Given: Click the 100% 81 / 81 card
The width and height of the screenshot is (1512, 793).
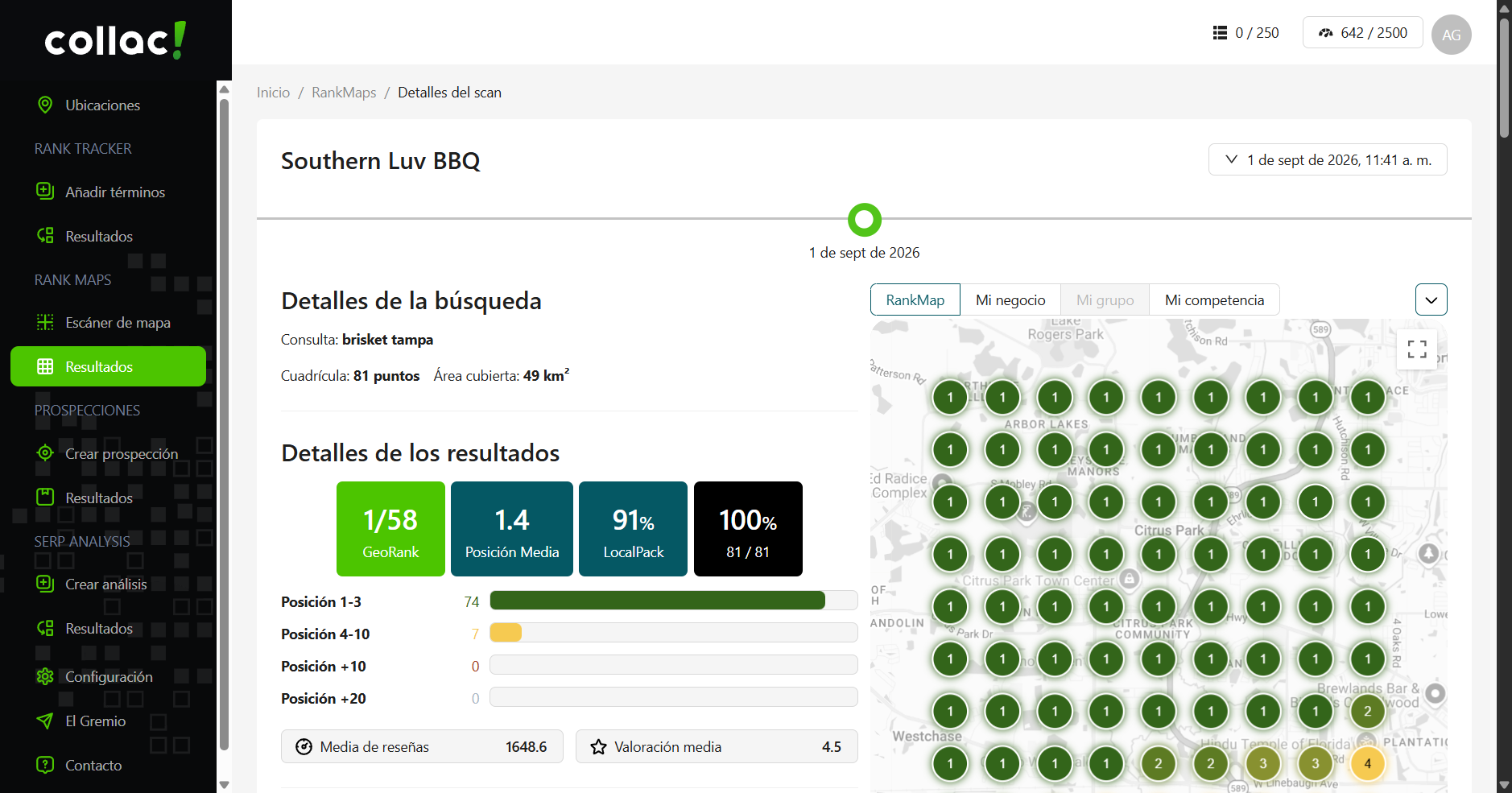Looking at the screenshot, I should (748, 529).
